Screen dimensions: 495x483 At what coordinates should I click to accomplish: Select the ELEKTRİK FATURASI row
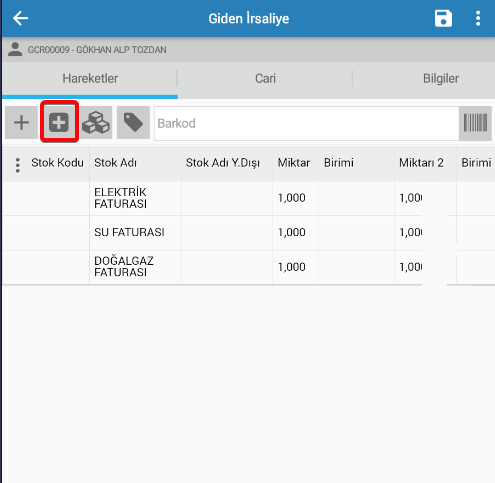coord(249,198)
